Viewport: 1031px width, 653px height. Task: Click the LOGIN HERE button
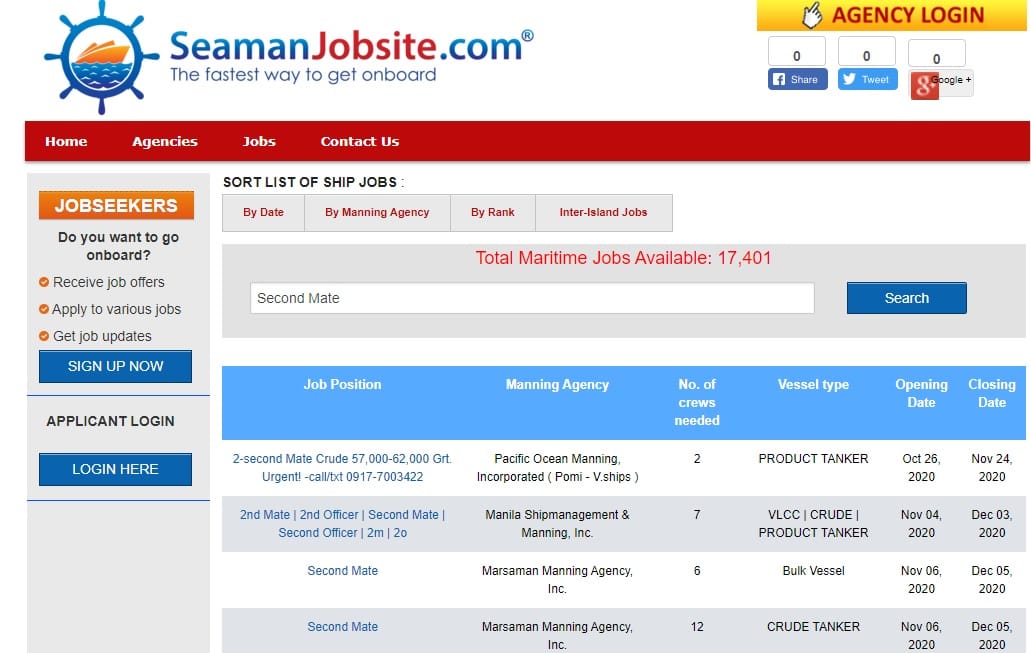click(116, 469)
